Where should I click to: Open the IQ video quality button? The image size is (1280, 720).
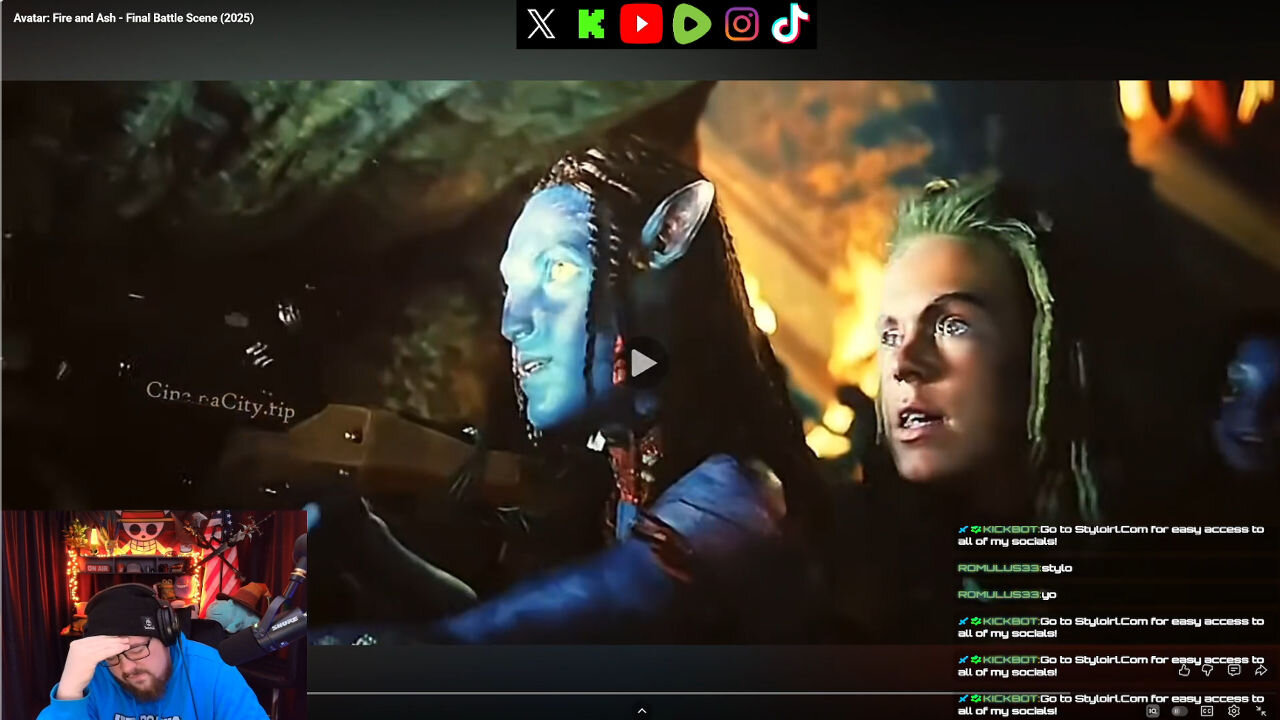point(1152,711)
